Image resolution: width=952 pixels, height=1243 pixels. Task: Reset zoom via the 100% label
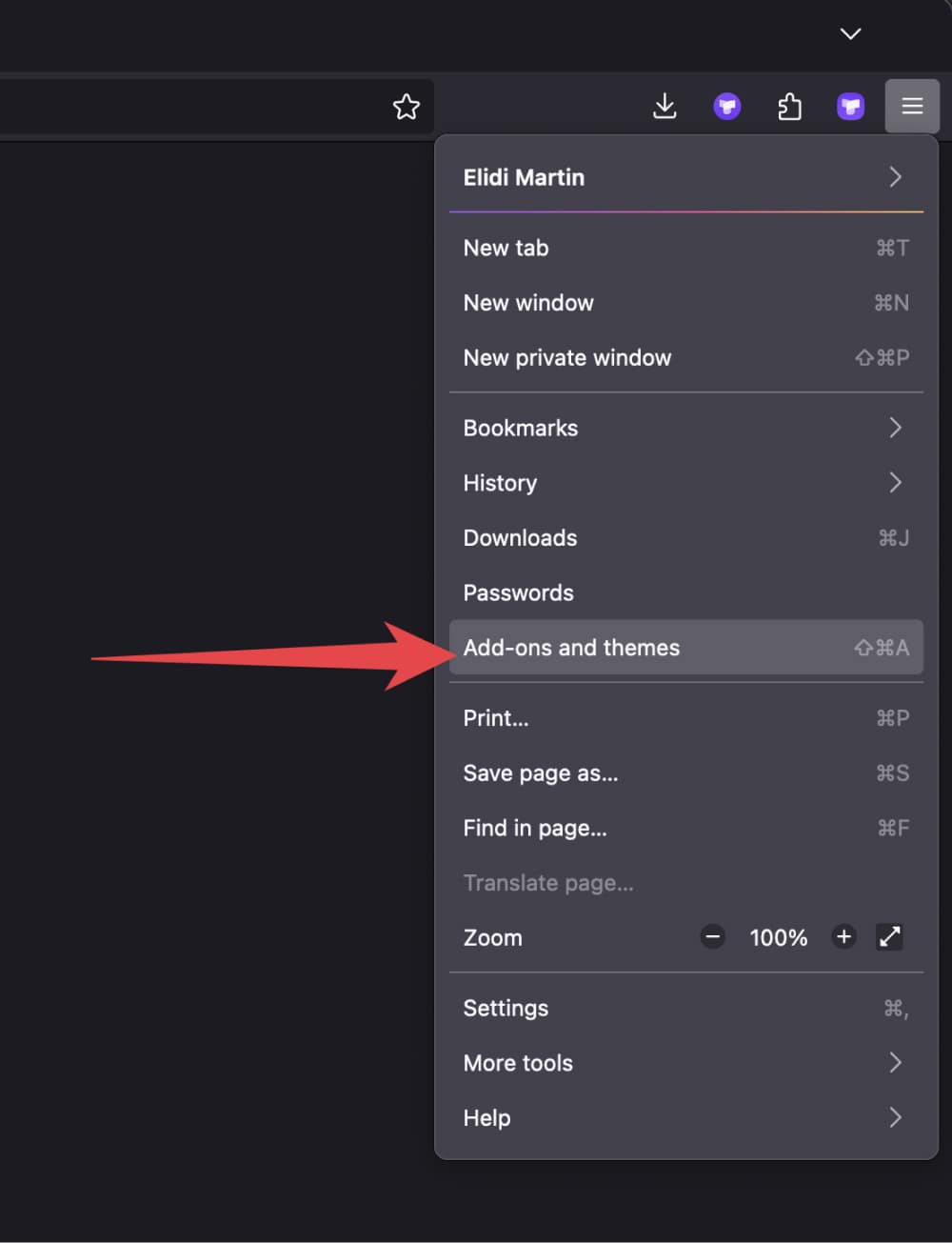point(778,937)
